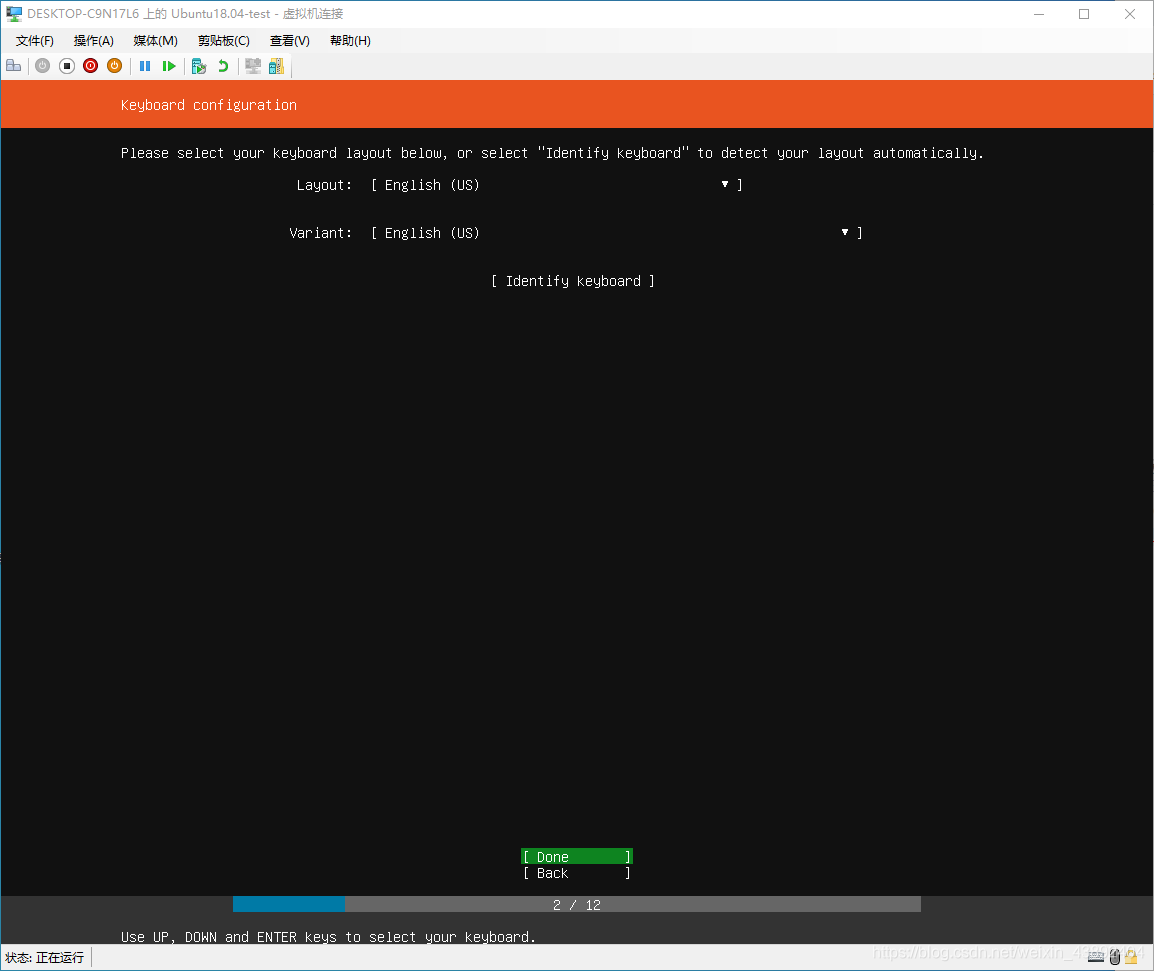
Task: Create a checkpoint with the toolbar icon
Action: tap(199, 66)
